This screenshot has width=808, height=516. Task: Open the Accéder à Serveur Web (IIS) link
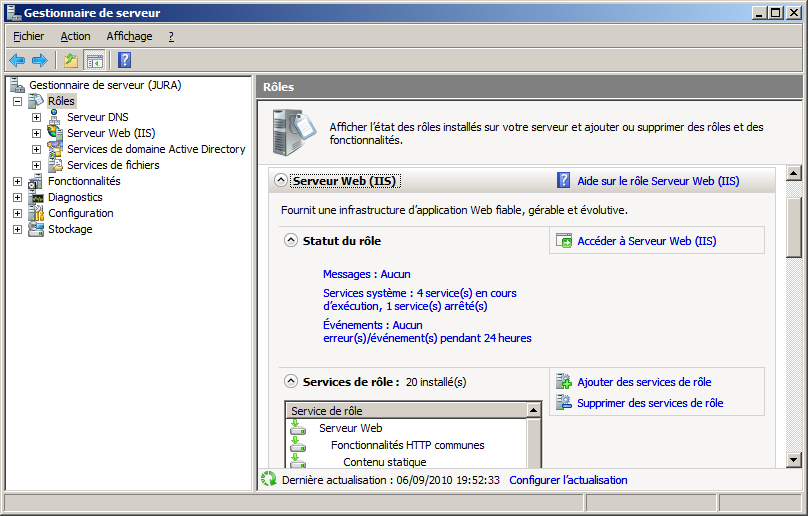(x=646, y=241)
